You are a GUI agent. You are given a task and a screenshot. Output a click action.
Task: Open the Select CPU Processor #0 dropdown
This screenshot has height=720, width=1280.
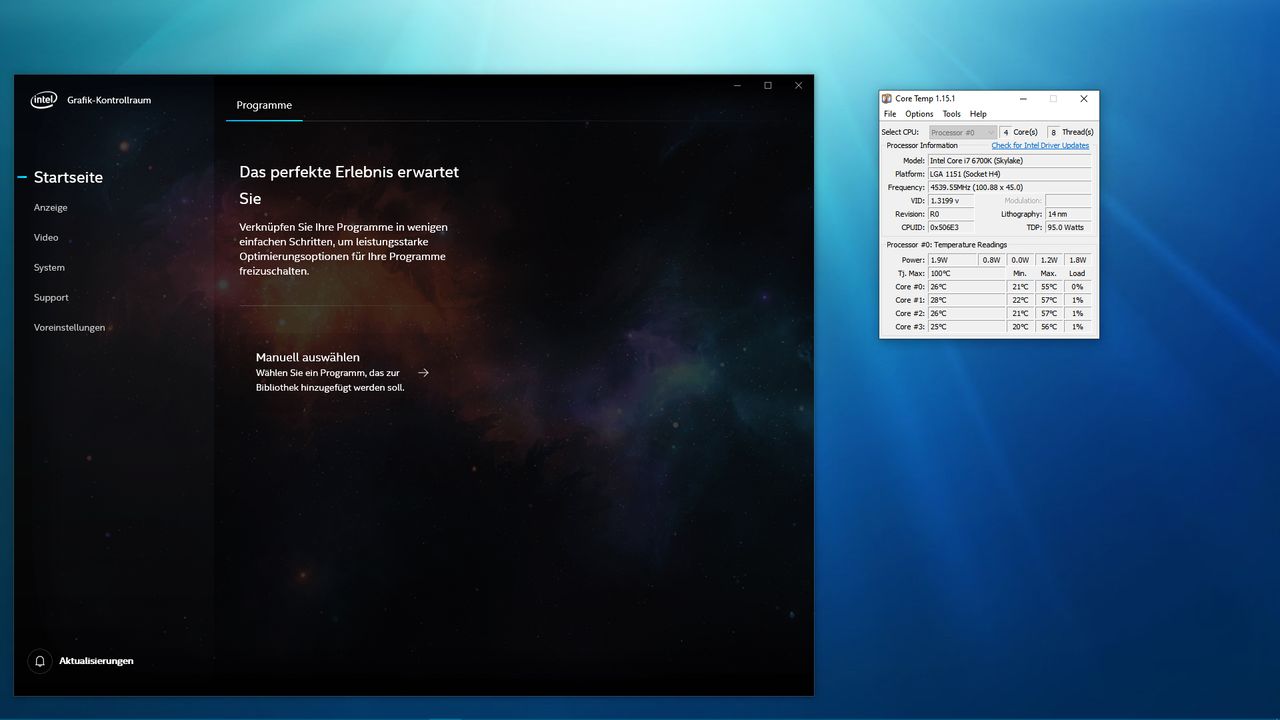[x=963, y=132]
